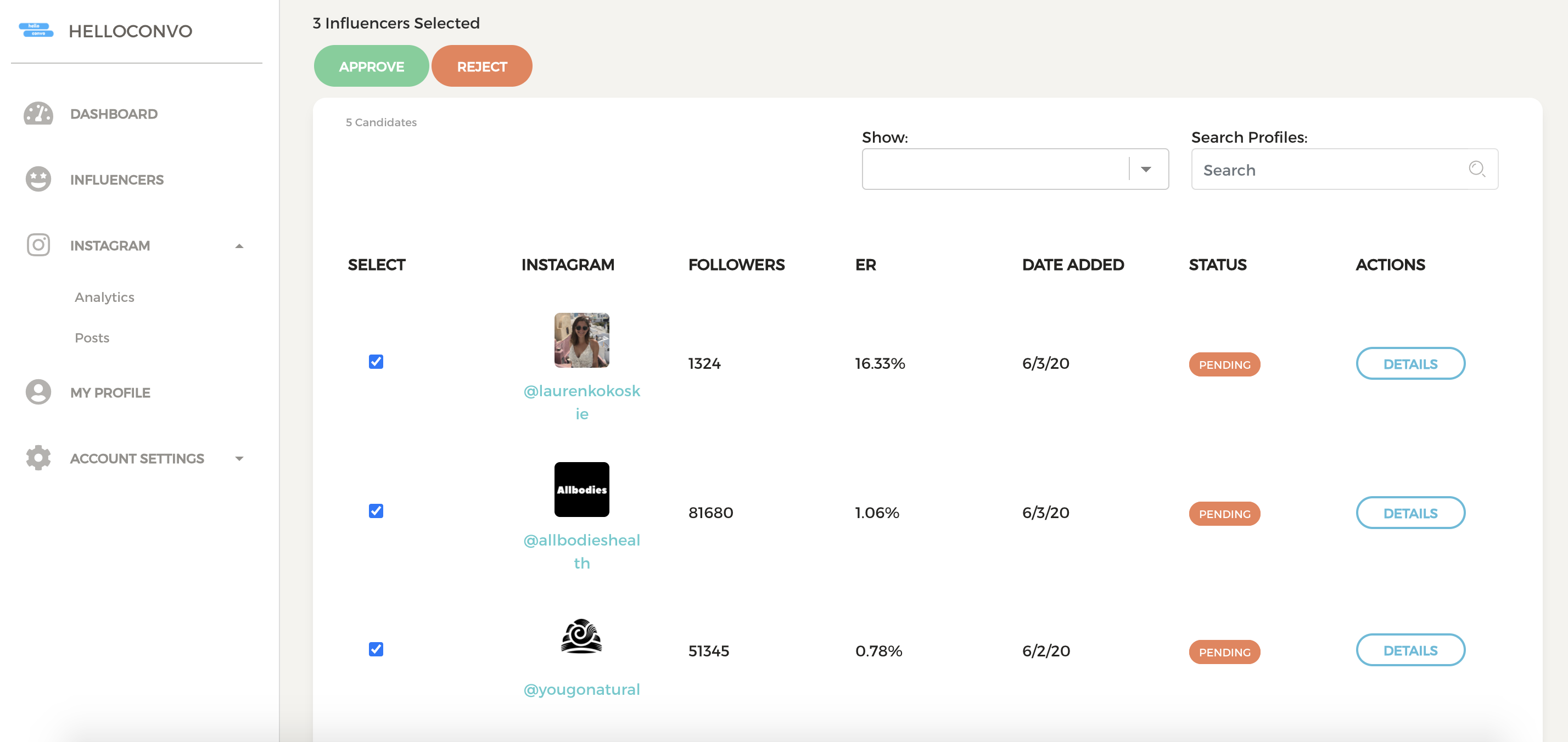Open the Posts page under Instagram

91,337
